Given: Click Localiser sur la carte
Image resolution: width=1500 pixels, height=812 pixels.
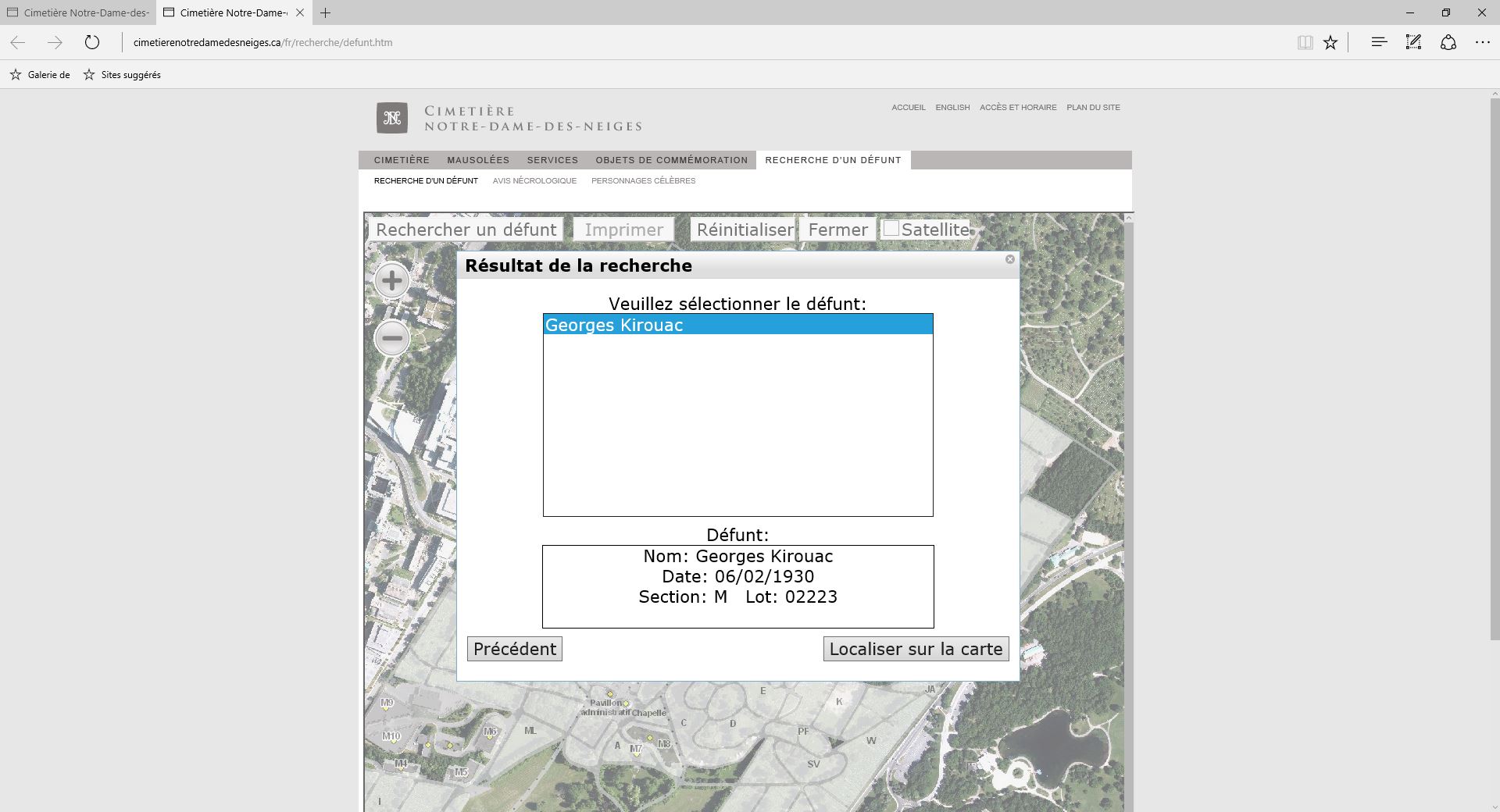Looking at the screenshot, I should coord(916,649).
